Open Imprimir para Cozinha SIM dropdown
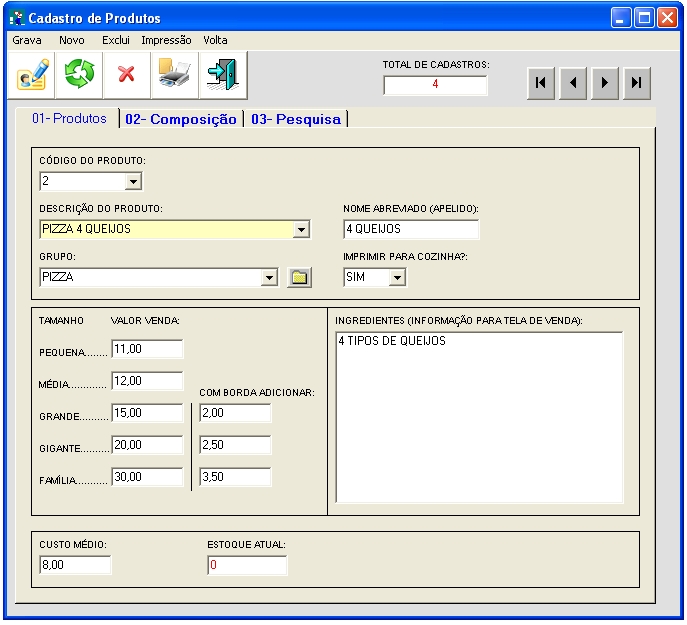 (398, 278)
